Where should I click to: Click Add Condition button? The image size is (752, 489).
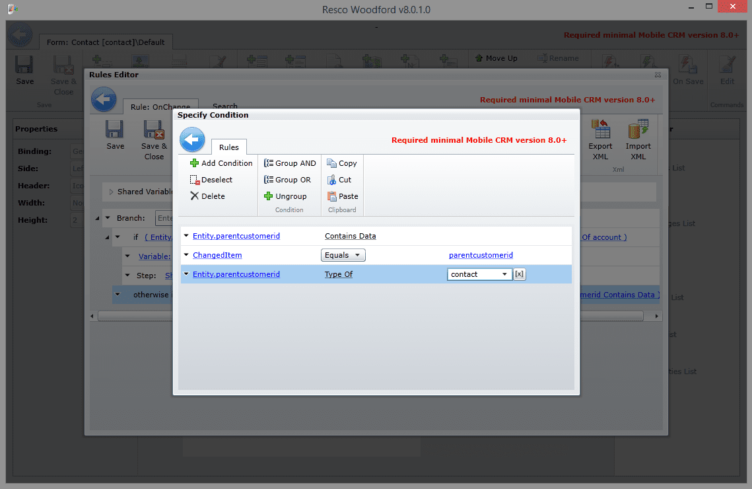[x=221, y=163]
